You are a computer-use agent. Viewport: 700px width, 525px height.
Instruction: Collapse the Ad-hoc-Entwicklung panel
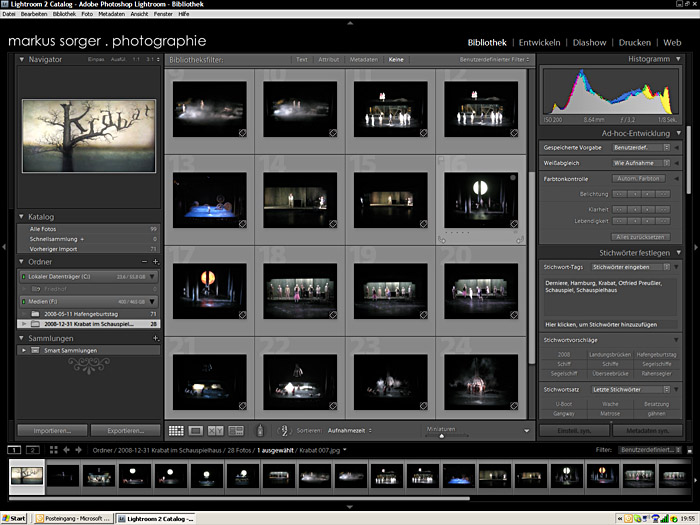[x=679, y=133]
